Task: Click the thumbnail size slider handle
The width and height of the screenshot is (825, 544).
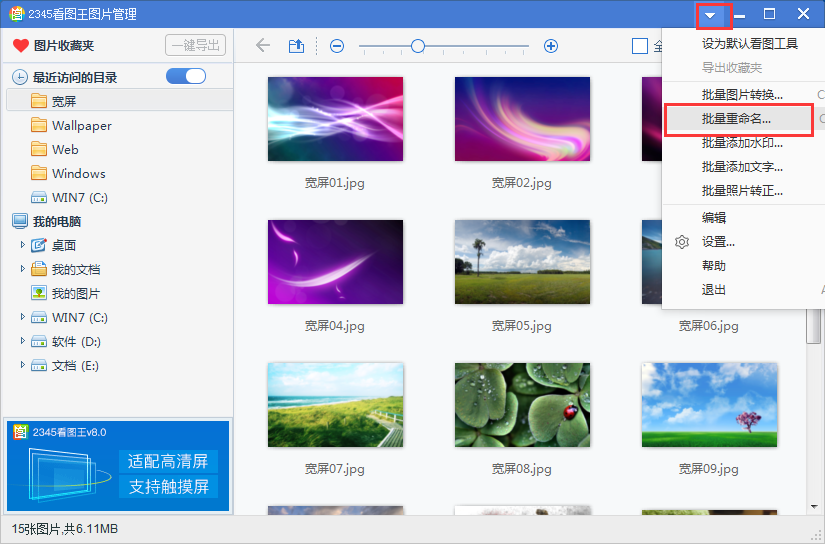Action: click(418, 46)
